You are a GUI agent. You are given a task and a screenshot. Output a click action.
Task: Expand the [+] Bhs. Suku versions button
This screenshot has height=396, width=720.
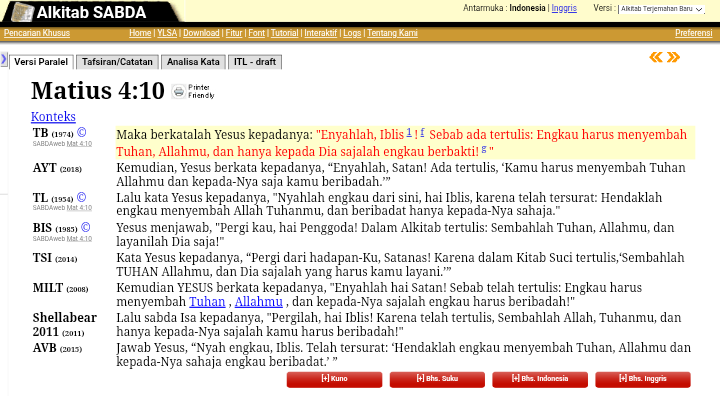tap(437, 379)
